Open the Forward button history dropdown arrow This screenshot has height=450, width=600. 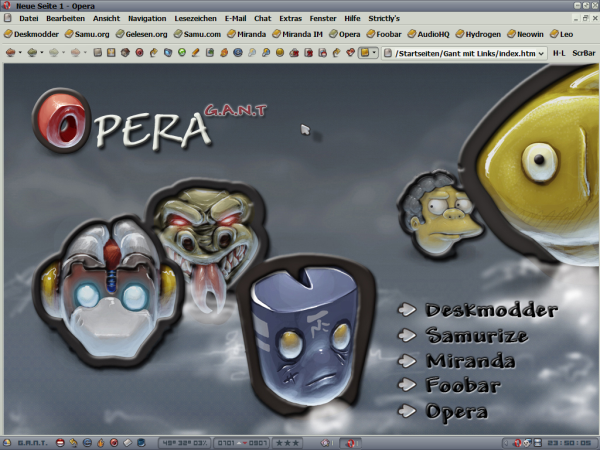pyautogui.click(x=42, y=53)
